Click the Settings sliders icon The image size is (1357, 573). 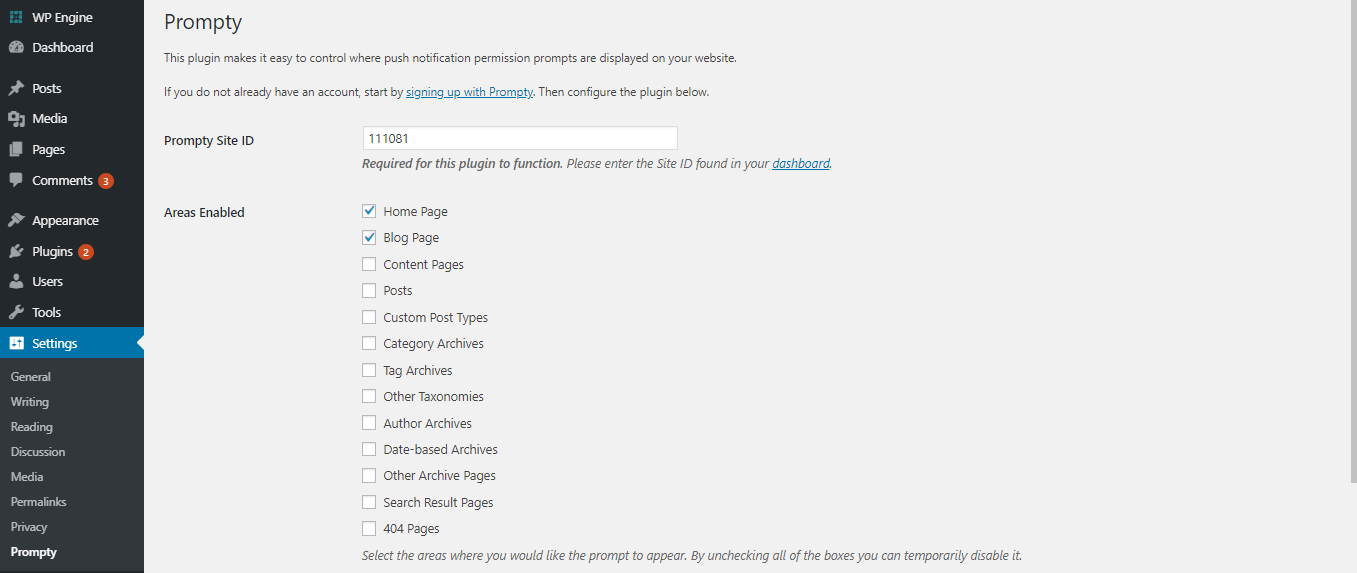16,343
